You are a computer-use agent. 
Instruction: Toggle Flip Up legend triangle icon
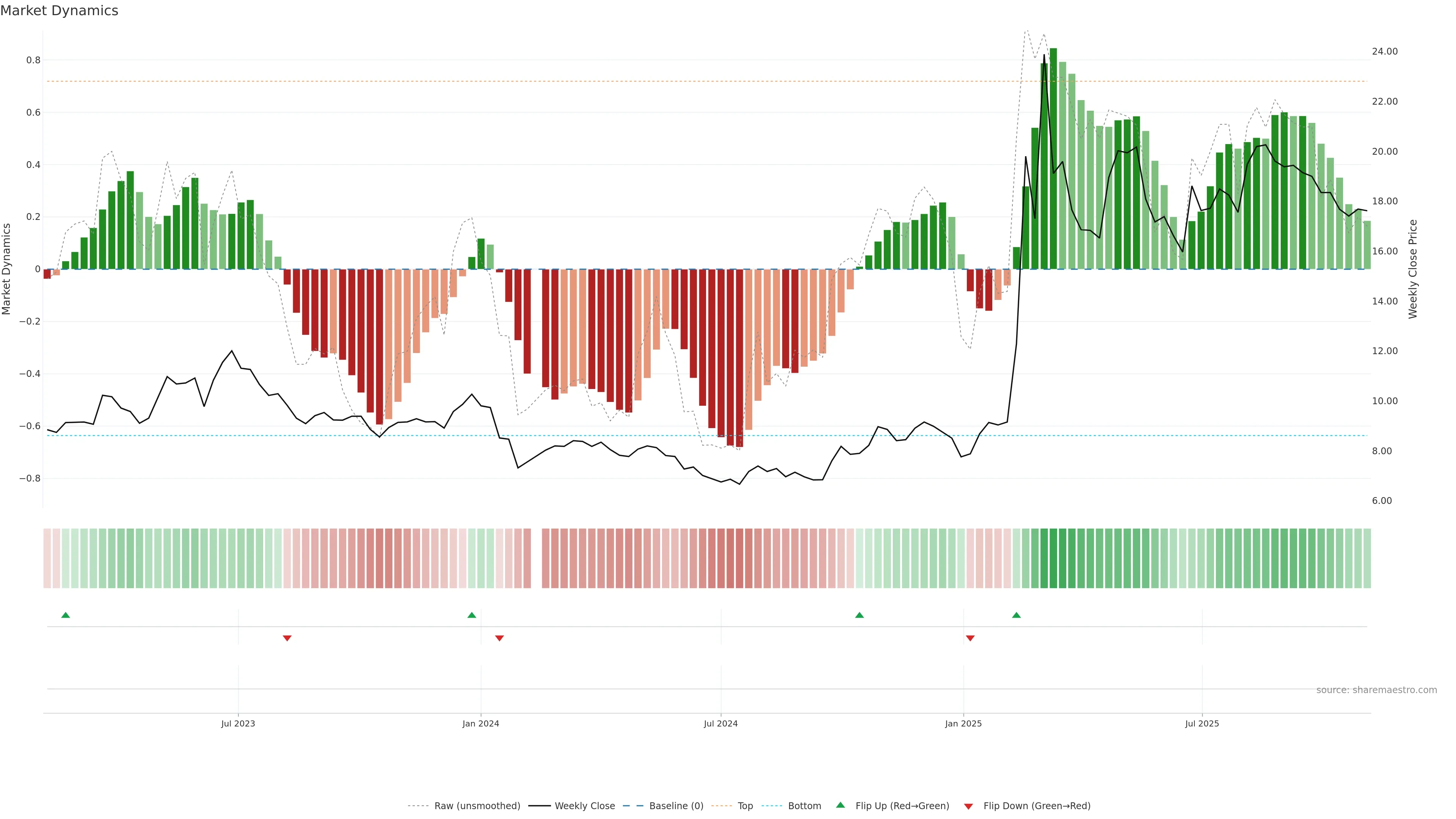(x=841, y=805)
